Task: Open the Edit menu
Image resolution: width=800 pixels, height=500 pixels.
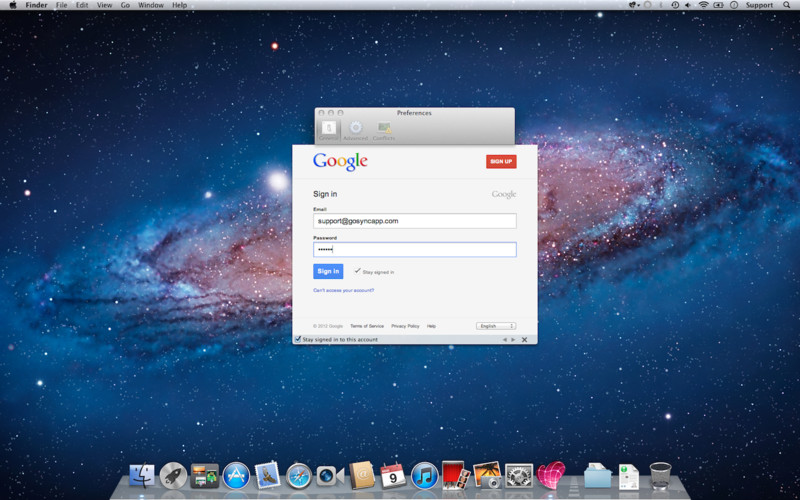Action: point(82,5)
